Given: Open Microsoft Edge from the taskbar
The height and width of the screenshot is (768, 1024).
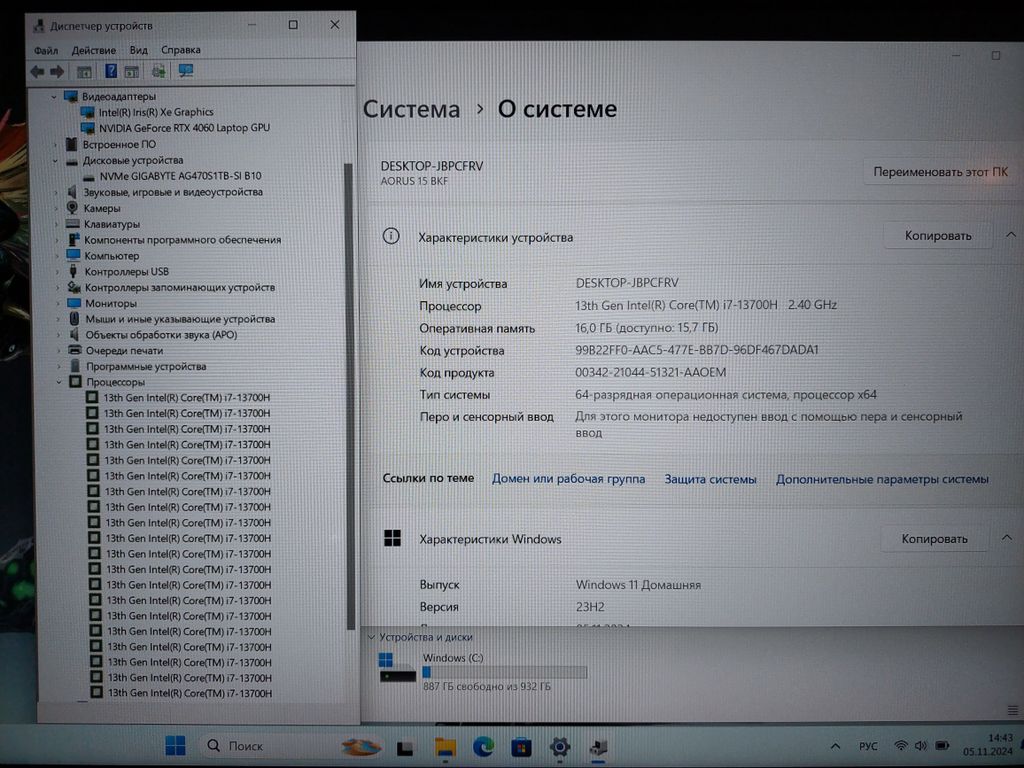Looking at the screenshot, I should pos(483,746).
